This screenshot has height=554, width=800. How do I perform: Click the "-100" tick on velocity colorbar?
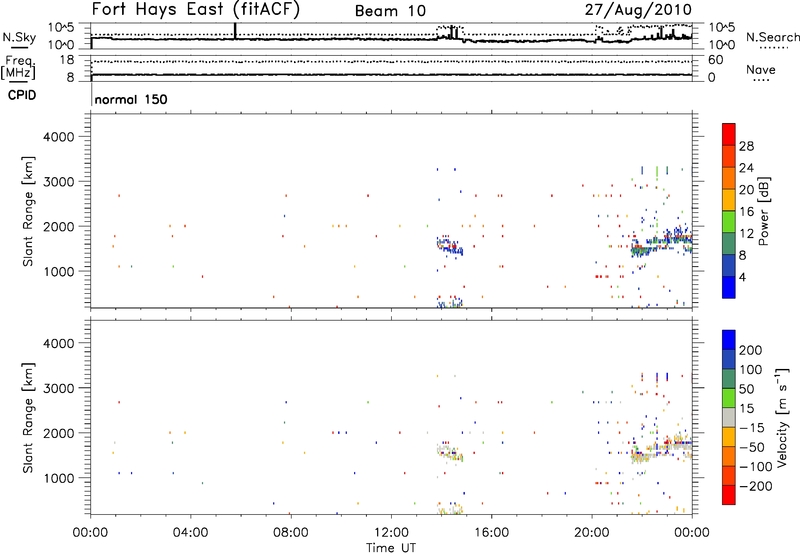(x=756, y=466)
